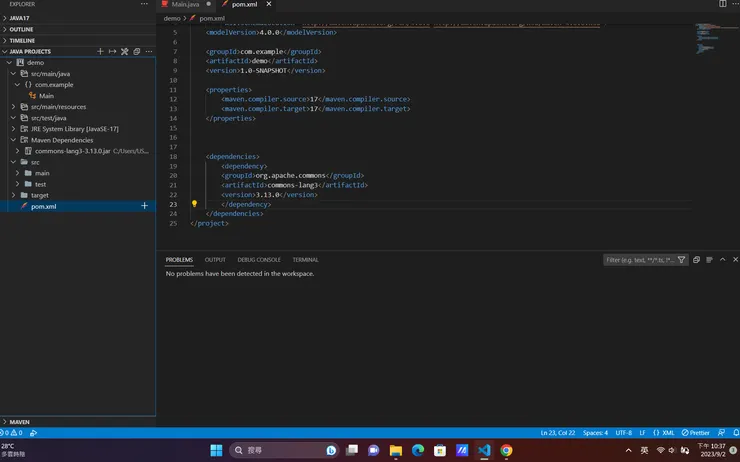Expand src/main/resources node

click(13, 107)
